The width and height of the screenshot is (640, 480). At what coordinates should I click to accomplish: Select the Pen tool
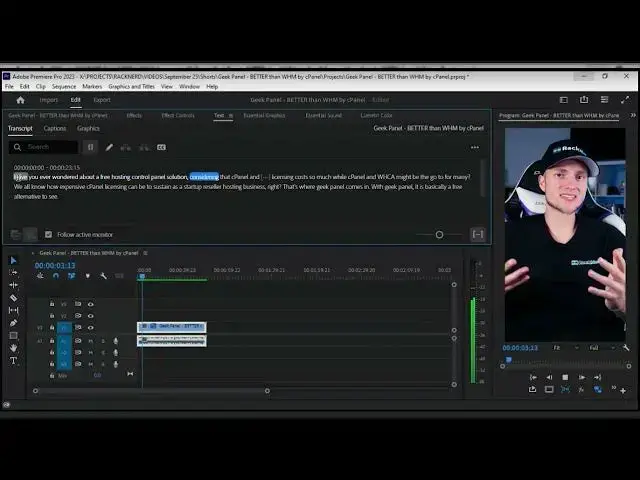(13, 323)
